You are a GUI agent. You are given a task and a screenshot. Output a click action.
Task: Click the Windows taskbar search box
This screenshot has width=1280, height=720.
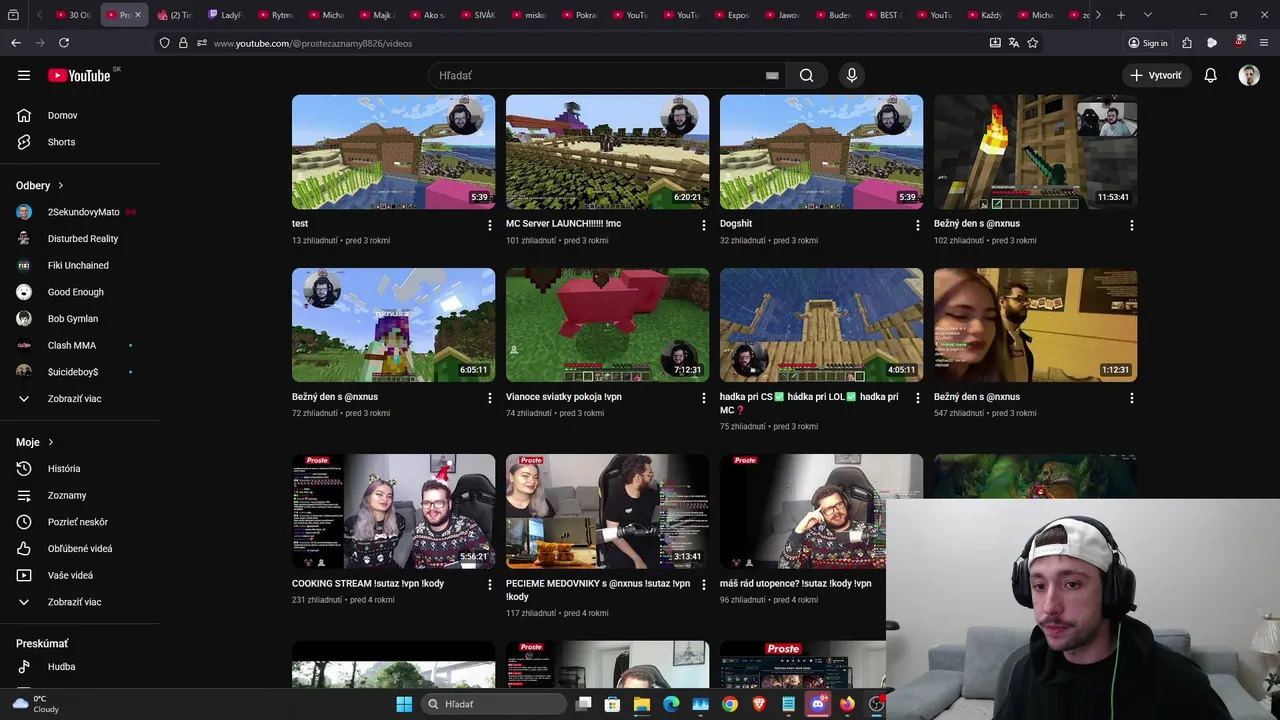(494, 704)
